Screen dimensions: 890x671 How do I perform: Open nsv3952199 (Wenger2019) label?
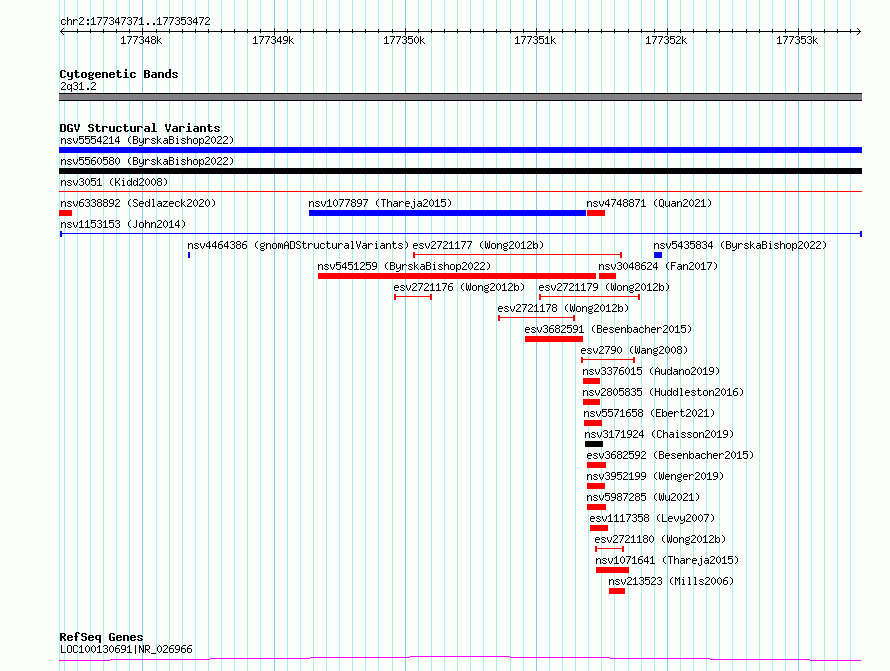[656, 476]
